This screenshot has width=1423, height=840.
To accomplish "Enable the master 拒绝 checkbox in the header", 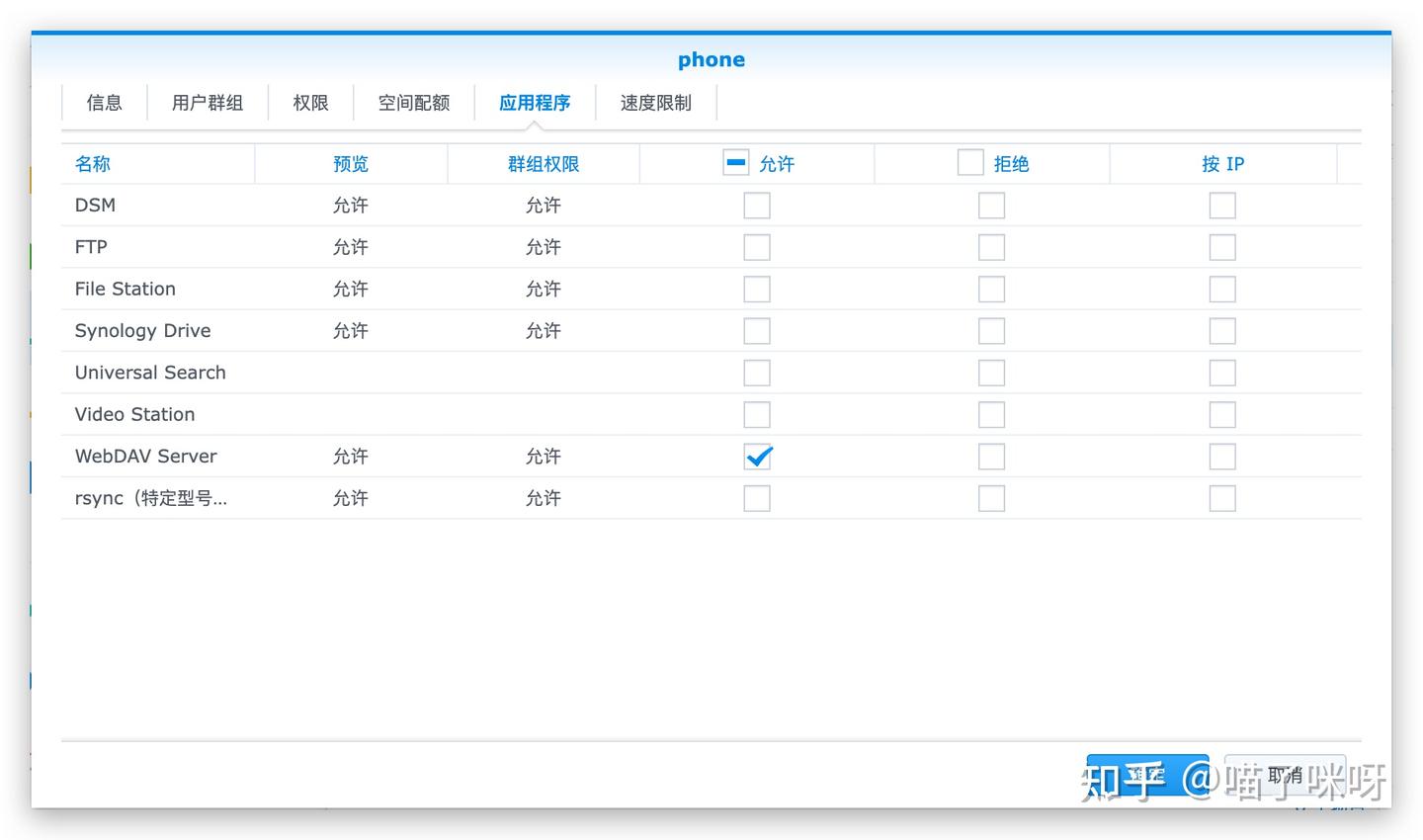I will coord(969,161).
